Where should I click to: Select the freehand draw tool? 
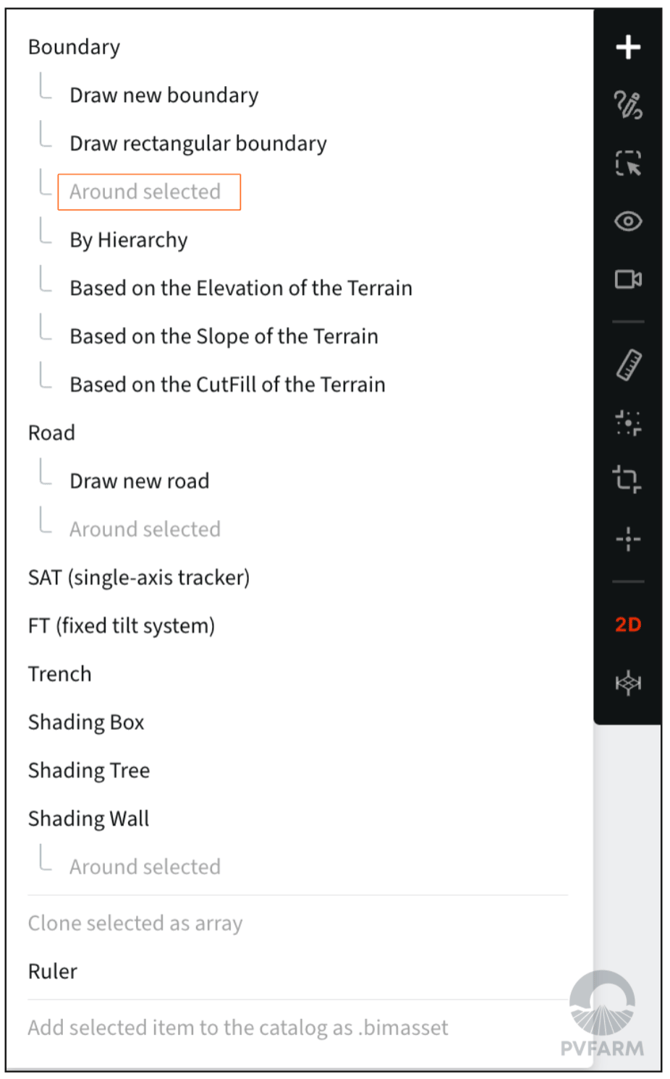628,105
